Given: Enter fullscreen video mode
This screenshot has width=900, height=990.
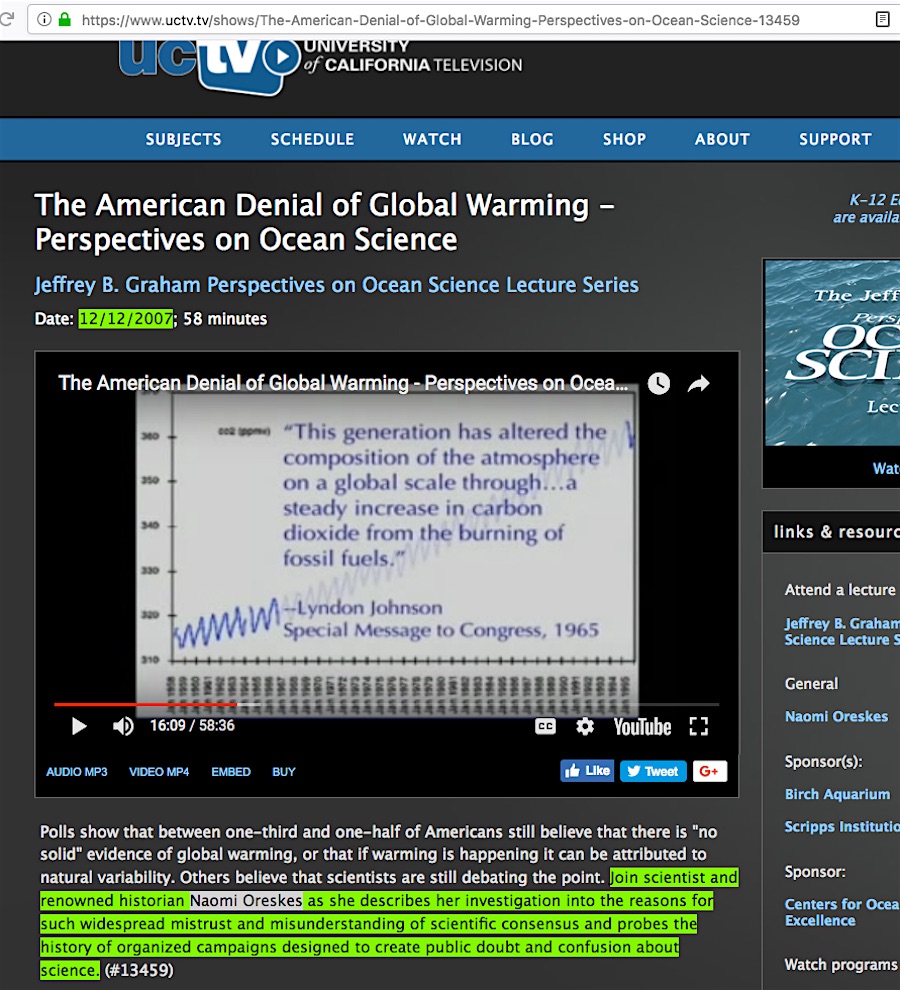Looking at the screenshot, I should pos(699,727).
